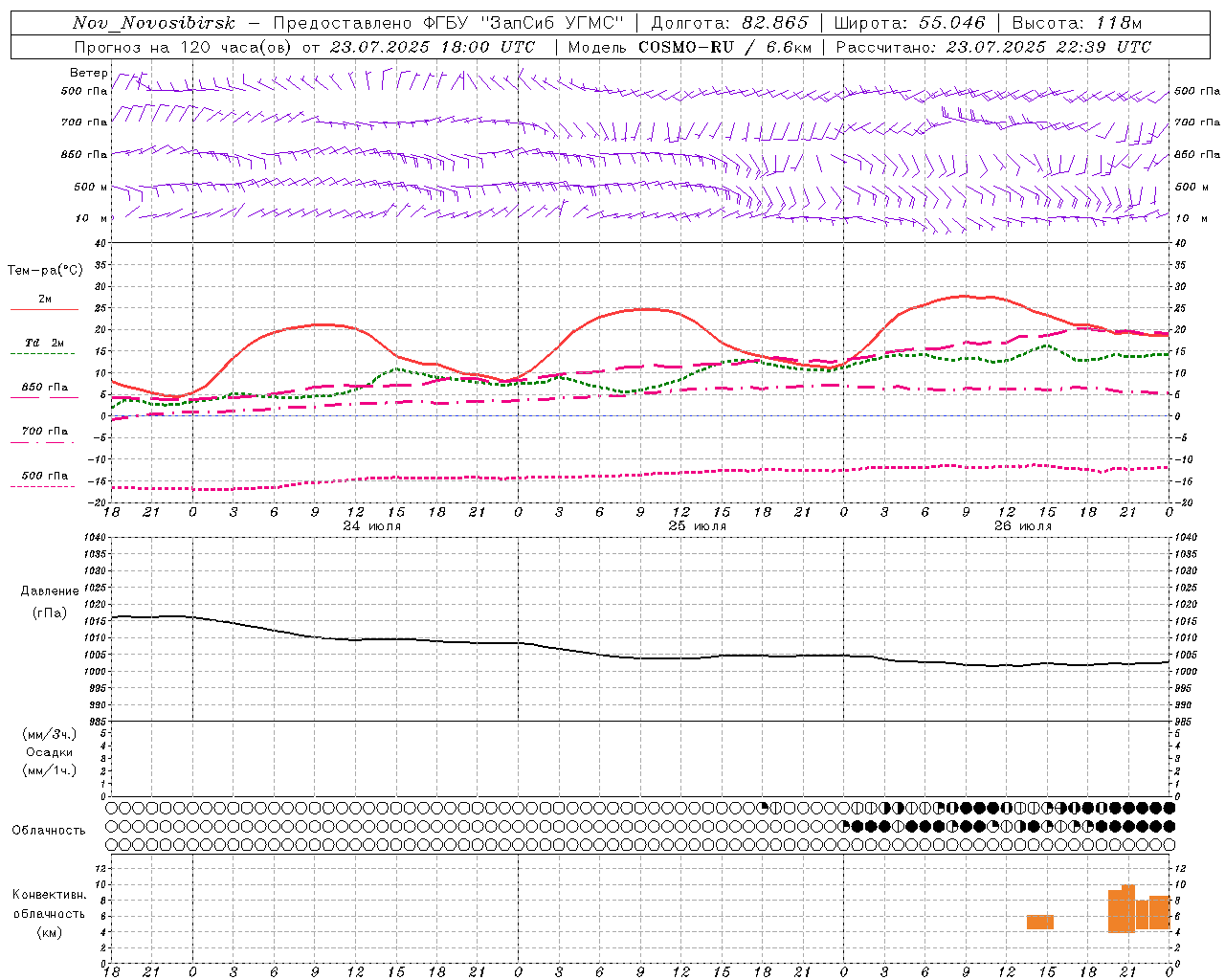Click 'Прогноз на 120 часа(ов)' forecast header text
Image resolution: width=1225 pixels, height=980 pixels.
184,47
